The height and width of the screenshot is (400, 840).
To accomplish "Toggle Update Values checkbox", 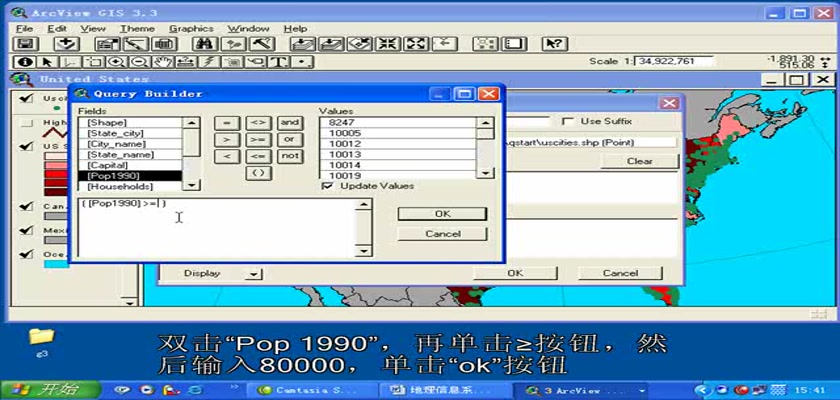I will pyautogui.click(x=326, y=186).
